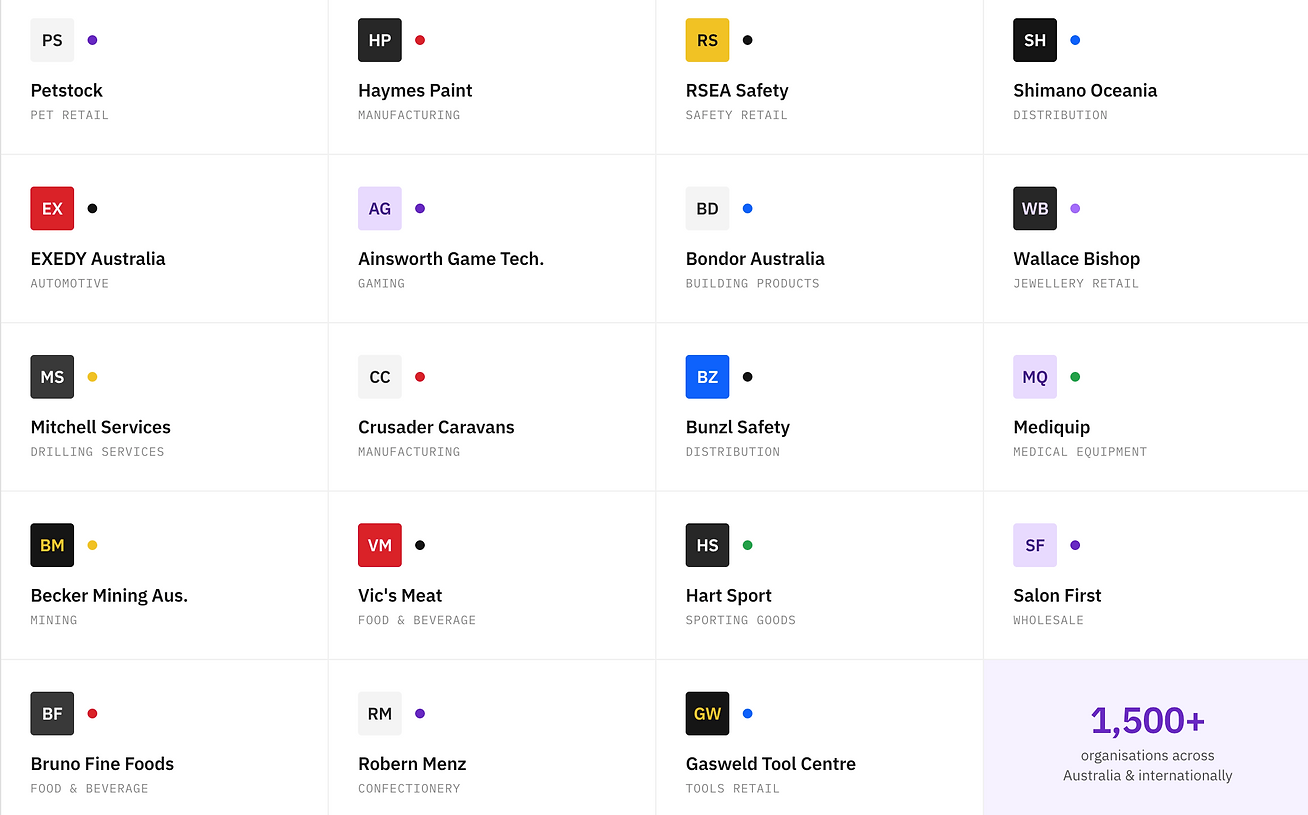Screen dimensions: 1308x815
Task: Click the red dot beside the HP badge
Action: coord(420,40)
